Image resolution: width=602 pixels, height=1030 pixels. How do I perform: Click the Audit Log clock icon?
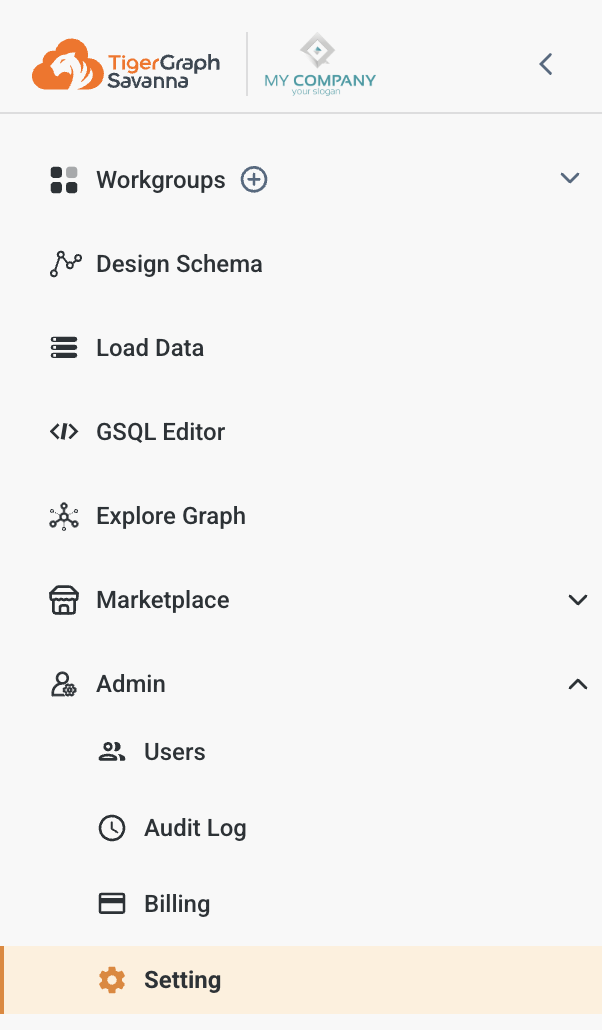[112, 827]
